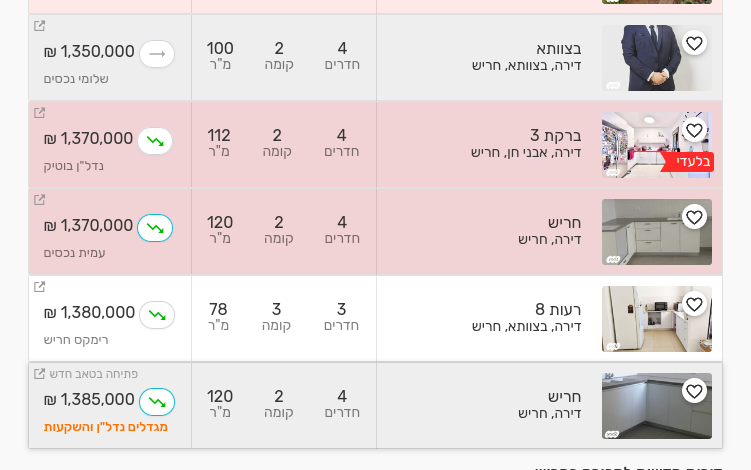Click price-unchanged arrow icon next to ₪1,350,000
This screenshot has width=751, height=470.
tap(157, 54)
